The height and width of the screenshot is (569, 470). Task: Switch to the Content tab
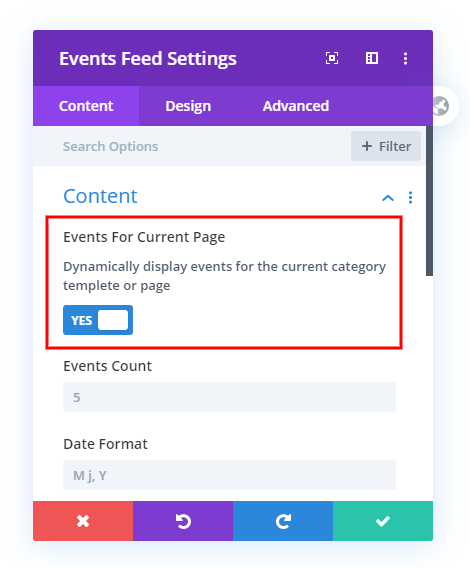[x=86, y=106]
